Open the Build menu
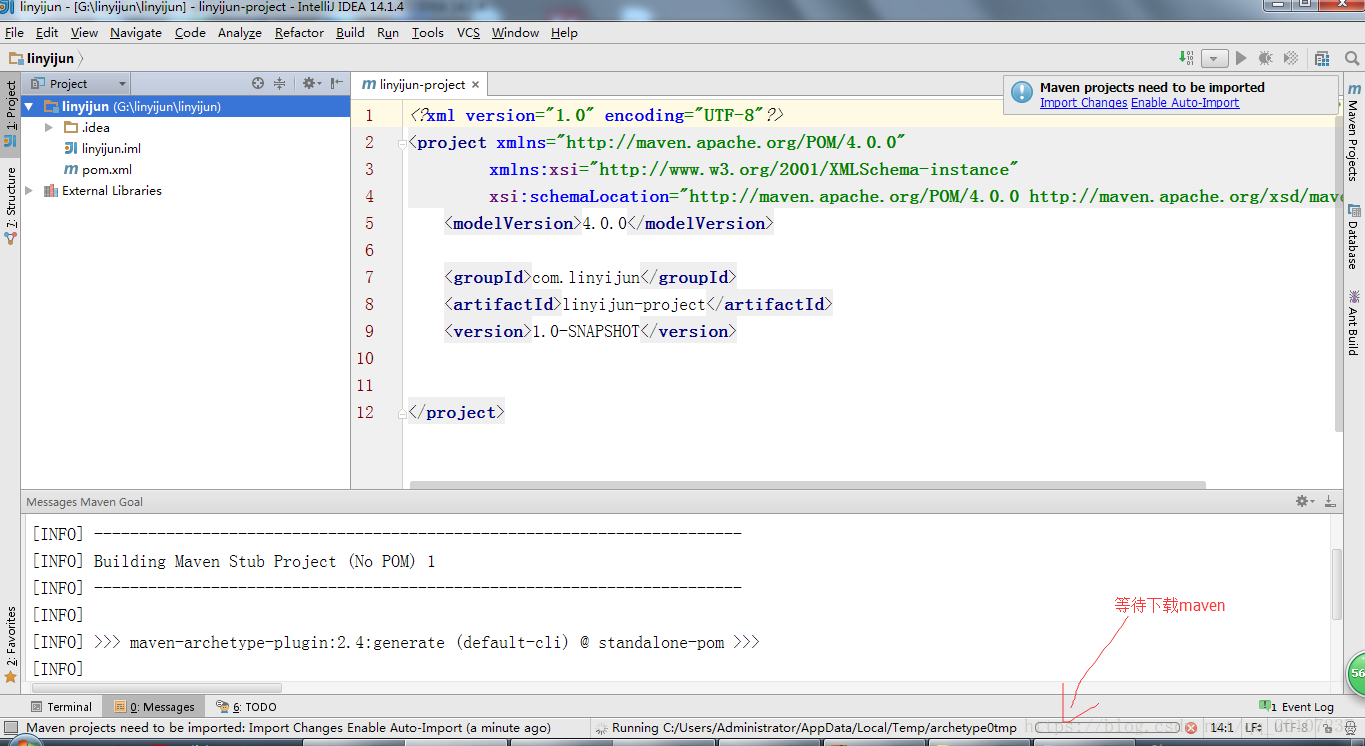The height and width of the screenshot is (746, 1365). (350, 32)
